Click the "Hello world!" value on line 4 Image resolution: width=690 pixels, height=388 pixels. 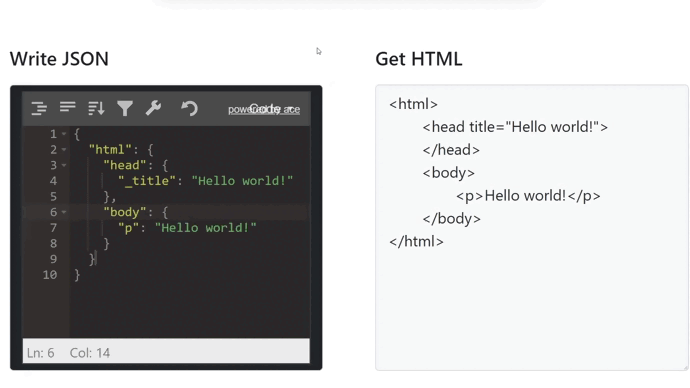coord(242,181)
